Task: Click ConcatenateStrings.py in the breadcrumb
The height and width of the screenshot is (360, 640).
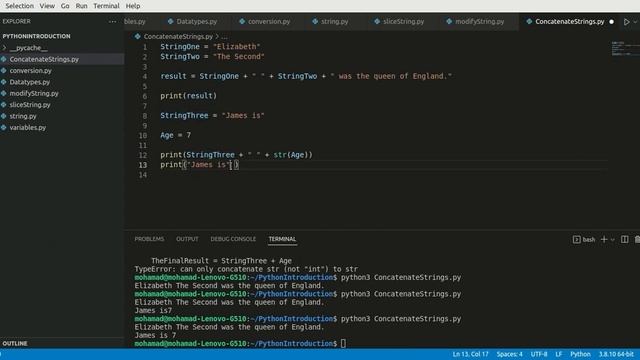Action: tap(178, 36)
